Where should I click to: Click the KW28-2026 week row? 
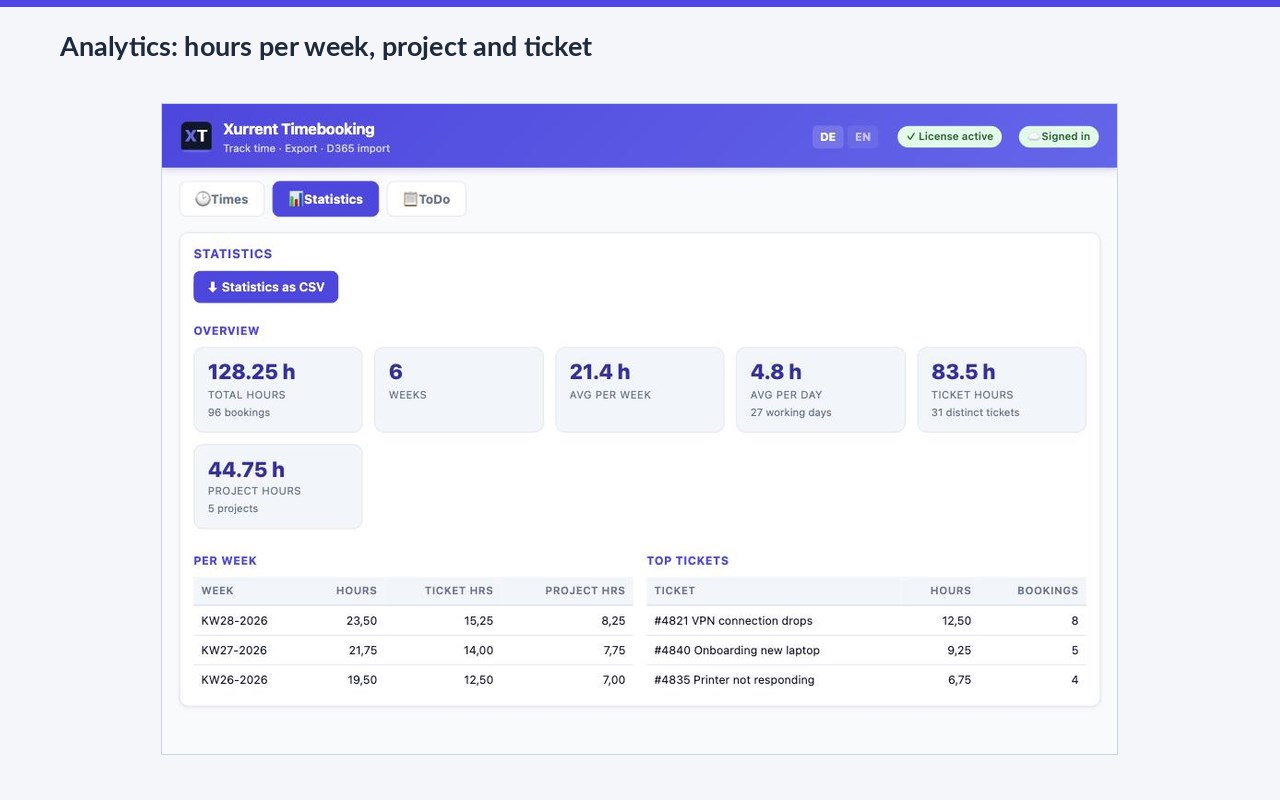(x=413, y=621)
